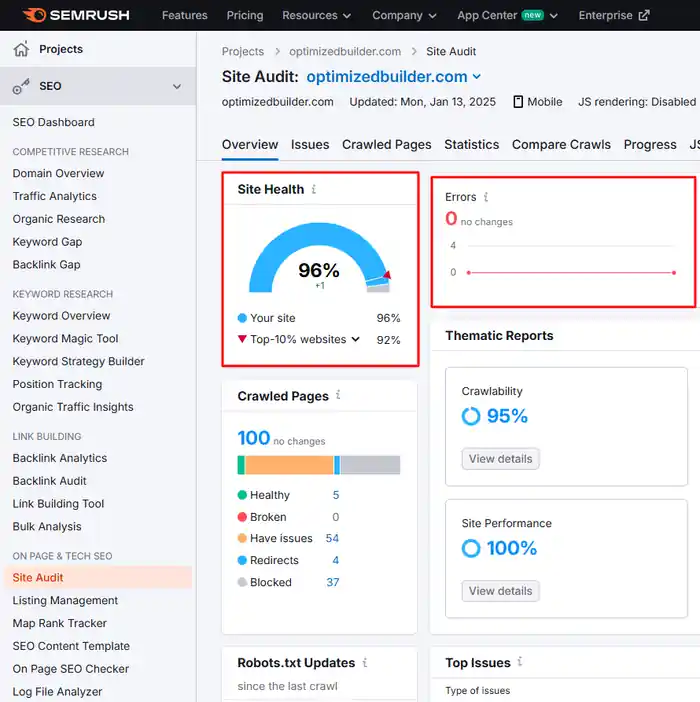Click the SEO key icon
Screen dimensions: 700x702
point(21,86)
